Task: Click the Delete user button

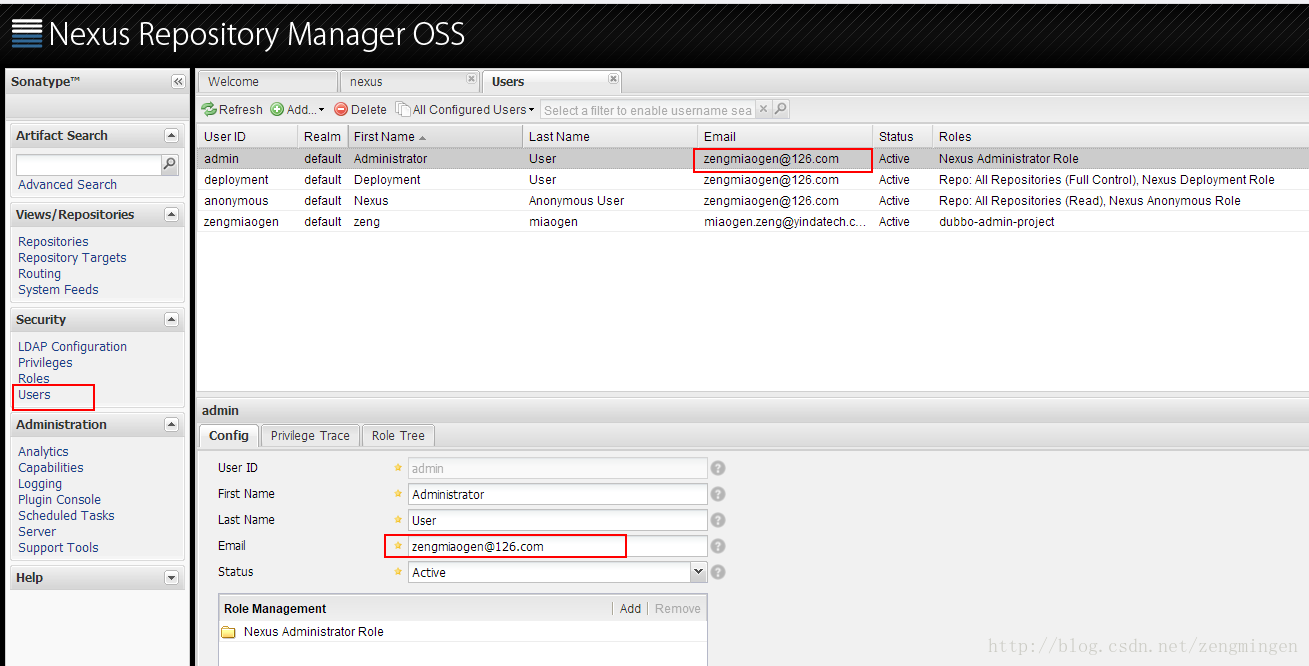Action: tap(360, 110)
